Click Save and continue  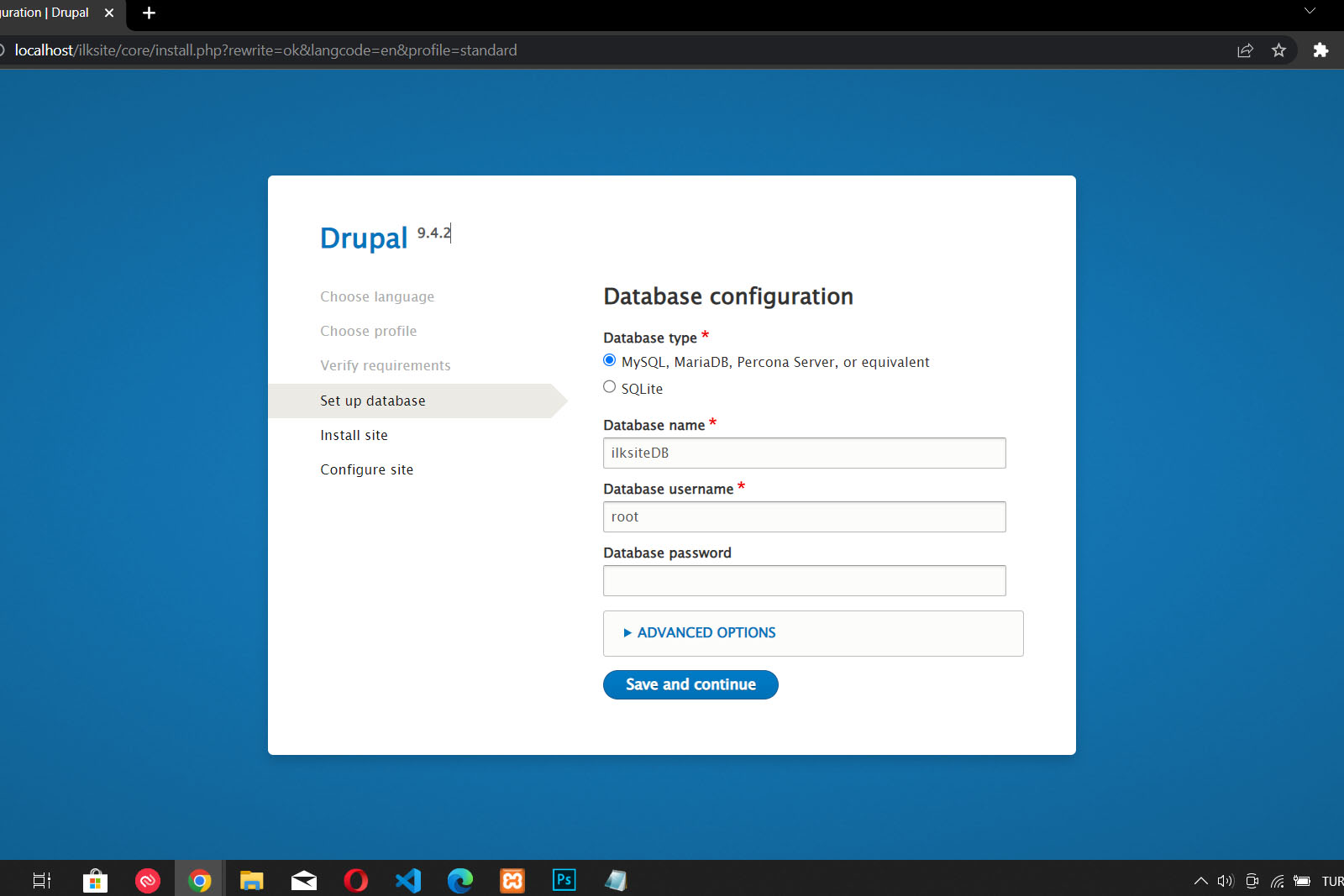coord(690,684)
